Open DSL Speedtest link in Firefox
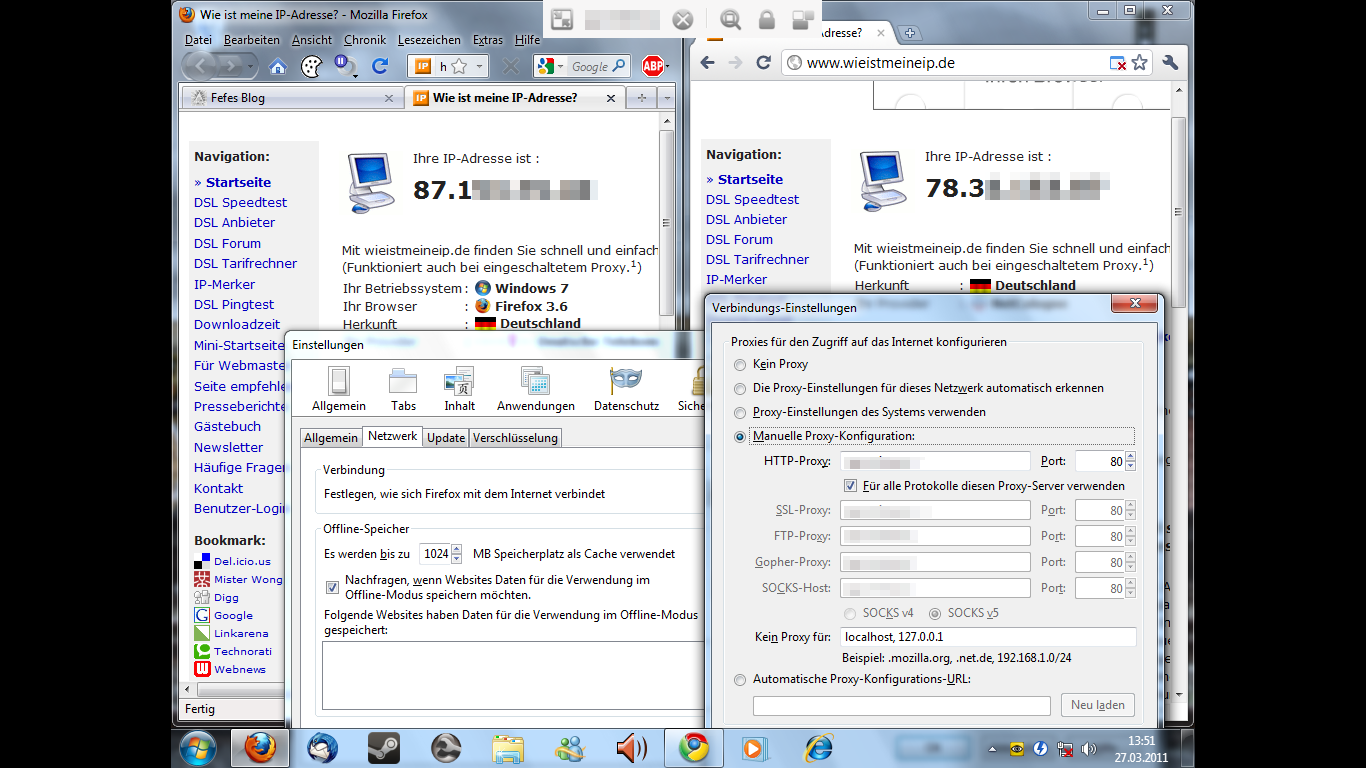 tap(240, 202)
